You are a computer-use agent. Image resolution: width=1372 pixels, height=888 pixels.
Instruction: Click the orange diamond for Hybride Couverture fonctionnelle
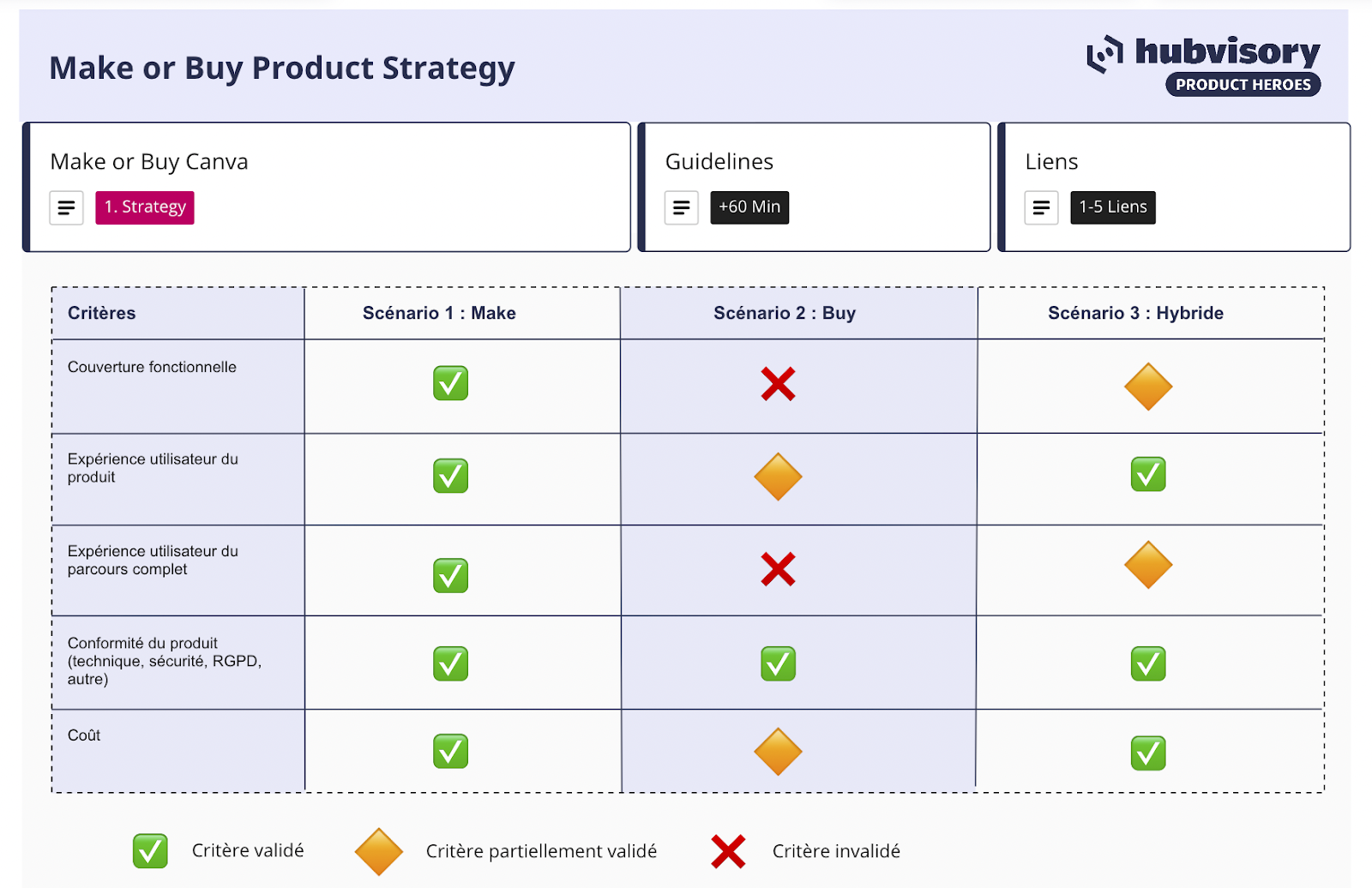point(1148,387)
